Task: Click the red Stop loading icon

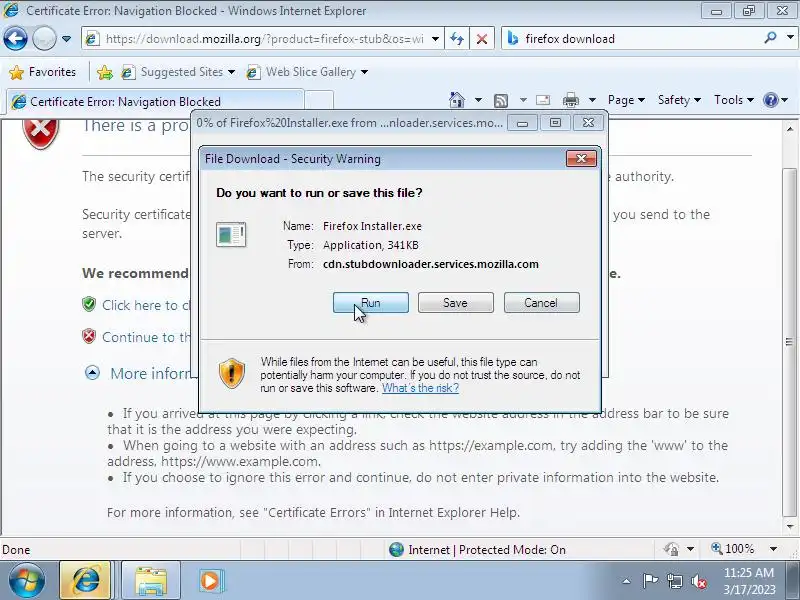Action: click(x=481, y=39)
